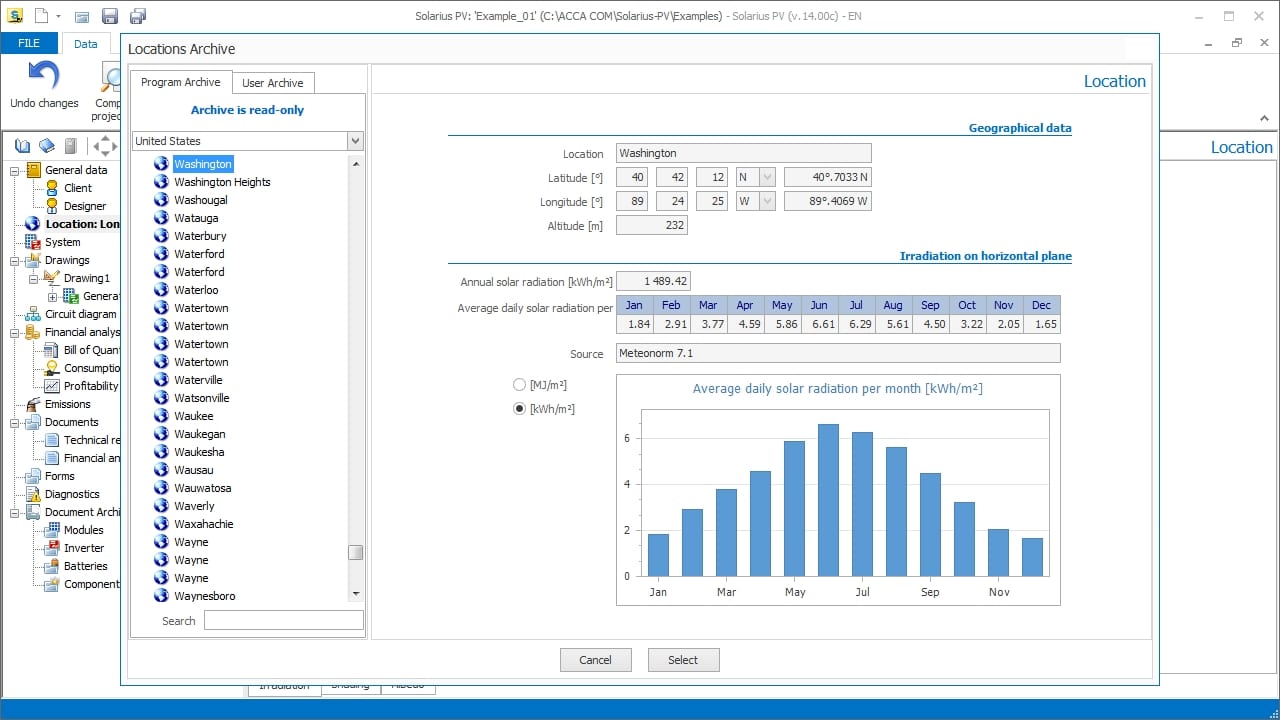This screenshot has height=720, width=1280.
Task: Click the Altitude field showing 232
Action: click(x=651, y=225)
